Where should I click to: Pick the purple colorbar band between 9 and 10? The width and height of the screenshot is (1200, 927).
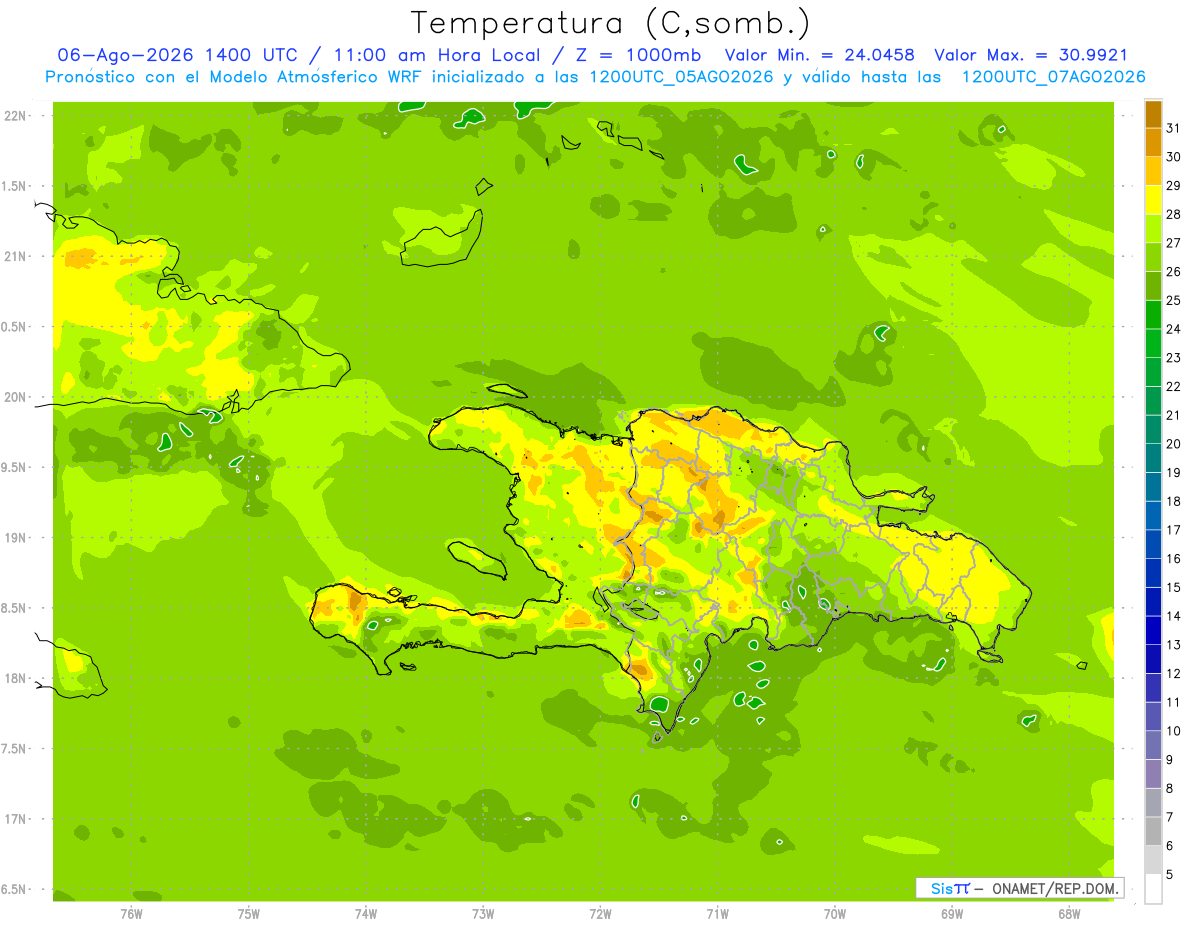(x=1153, y=745)
